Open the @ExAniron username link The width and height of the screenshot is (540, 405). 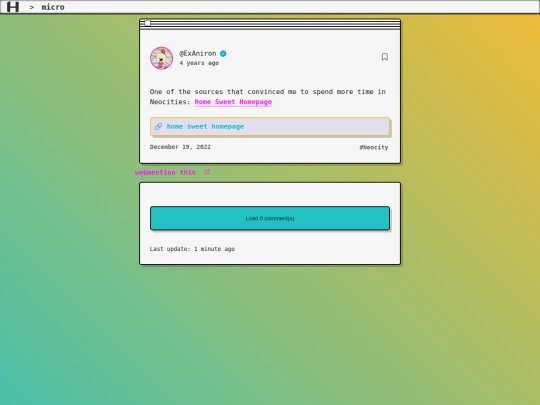(198, 53)
